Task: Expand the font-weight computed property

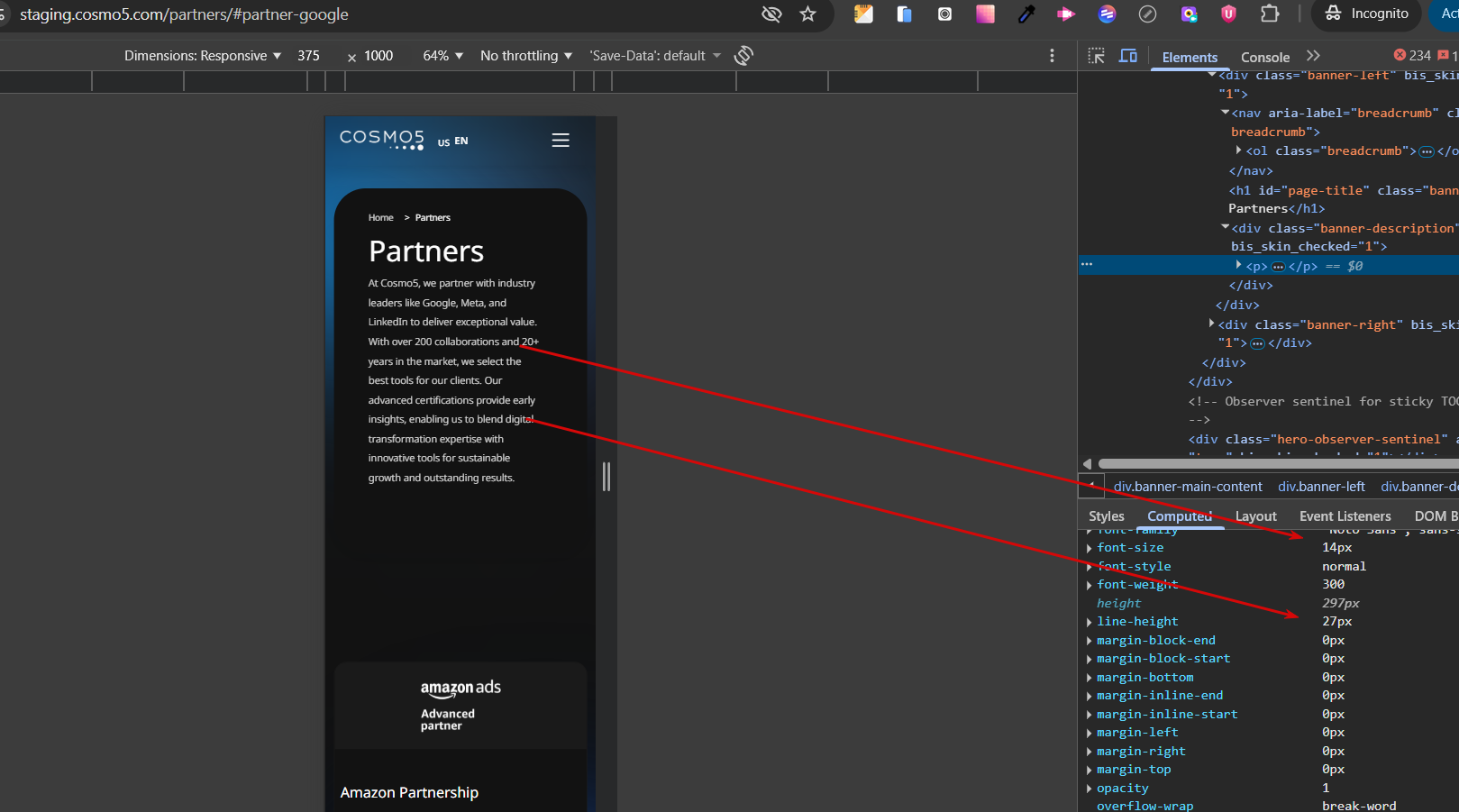Action: 1090,585
